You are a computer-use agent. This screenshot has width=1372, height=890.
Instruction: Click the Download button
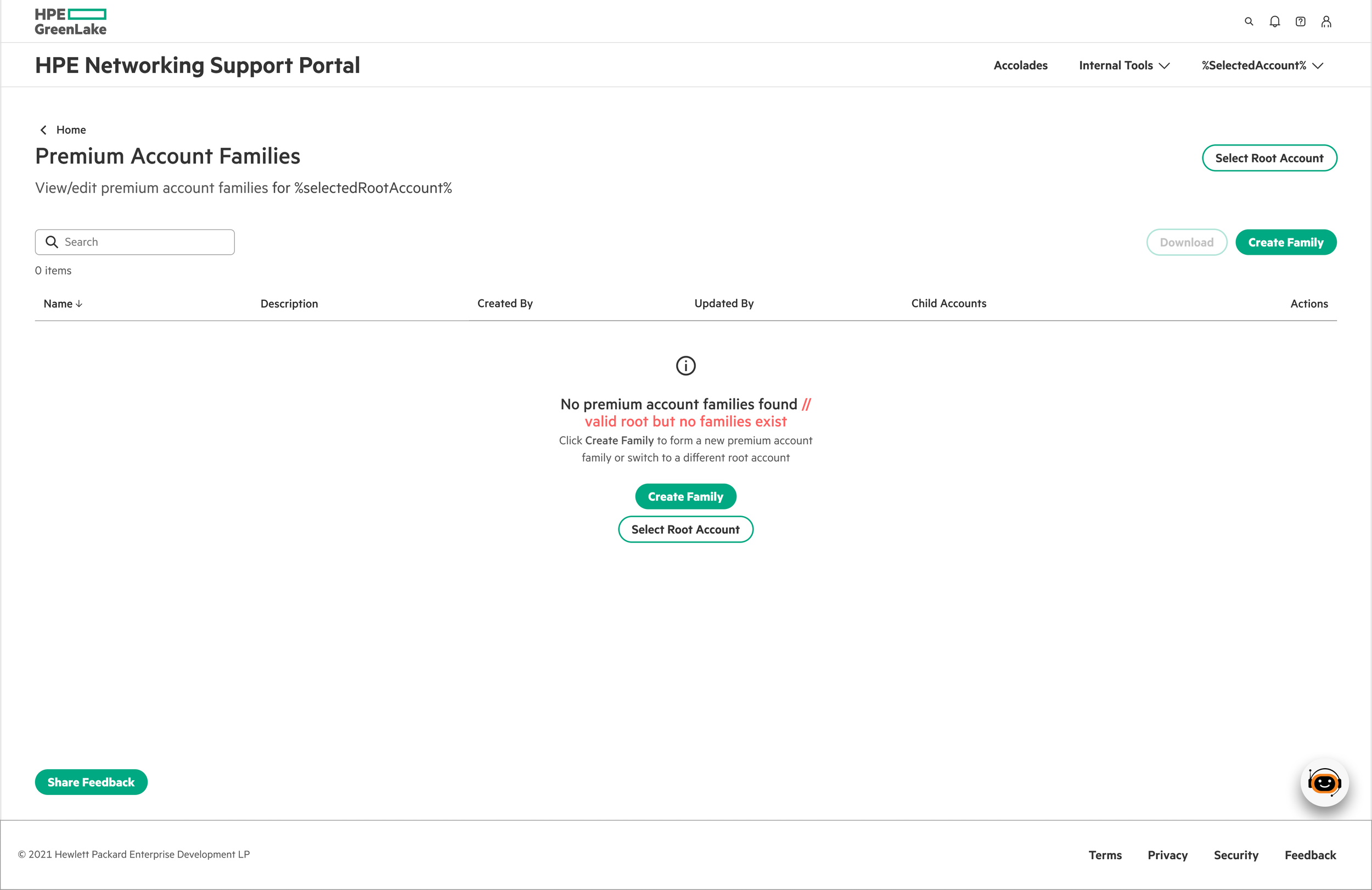click(x=1187, y=242)
